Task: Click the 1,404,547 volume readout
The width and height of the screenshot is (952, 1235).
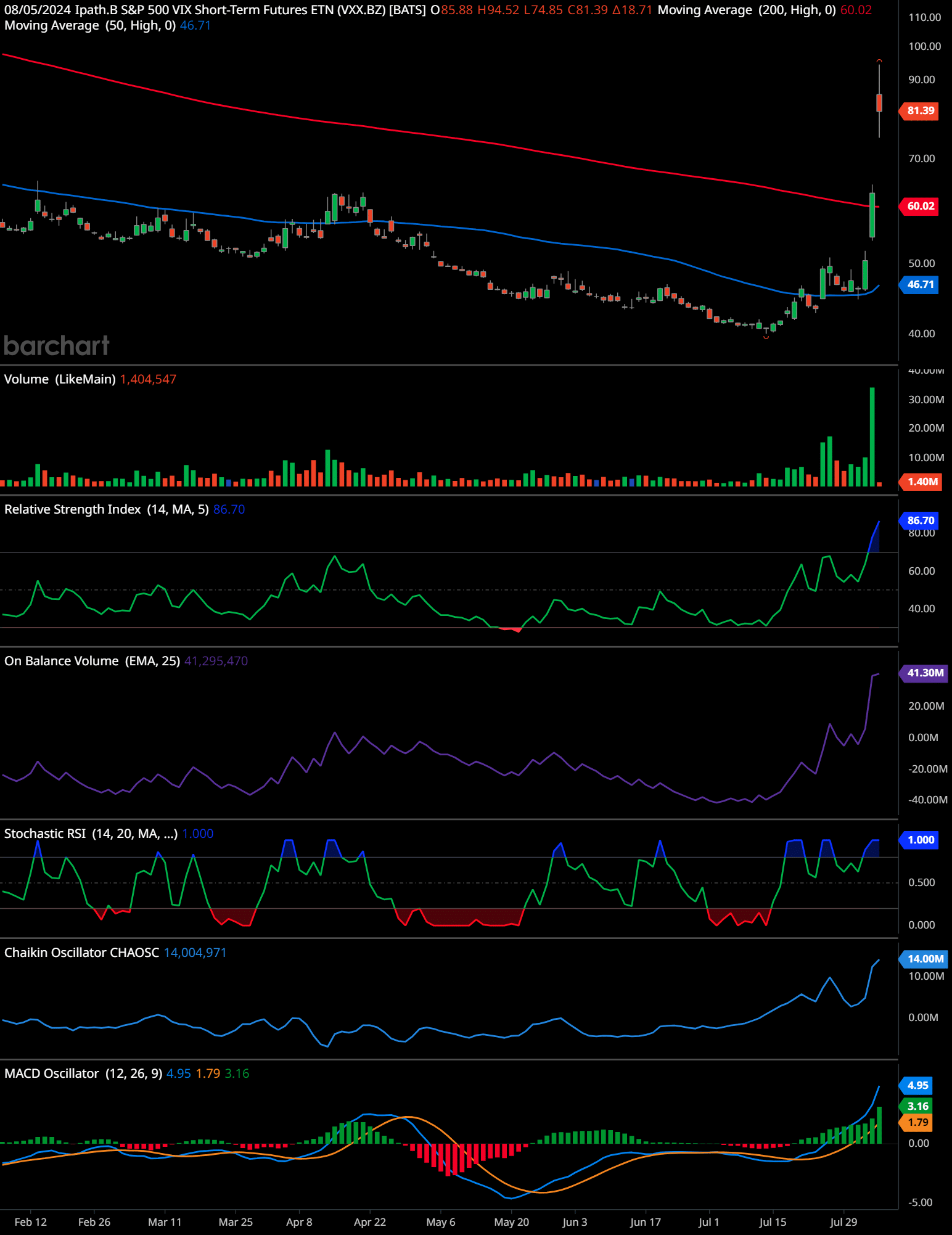Action: click(148, 379)
